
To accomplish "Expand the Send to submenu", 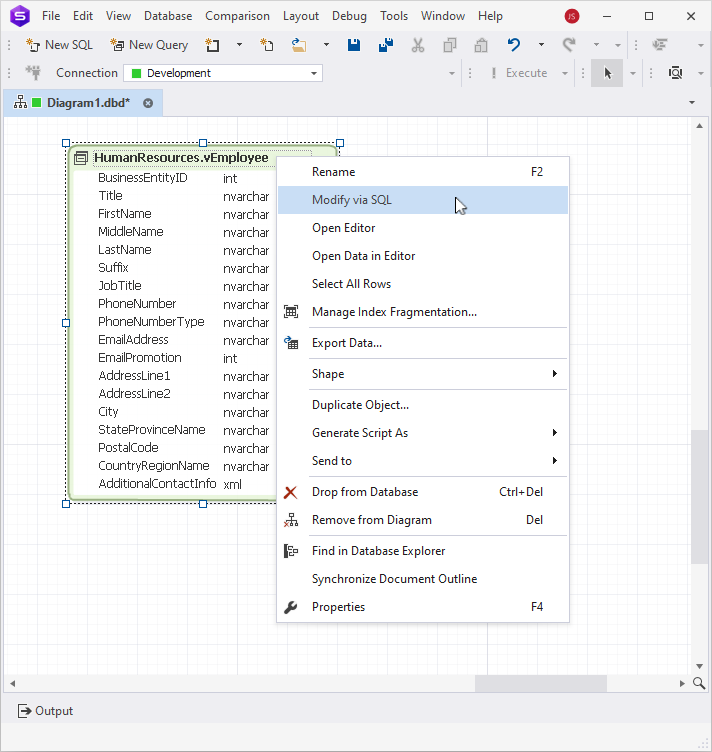I will point(423,461).
